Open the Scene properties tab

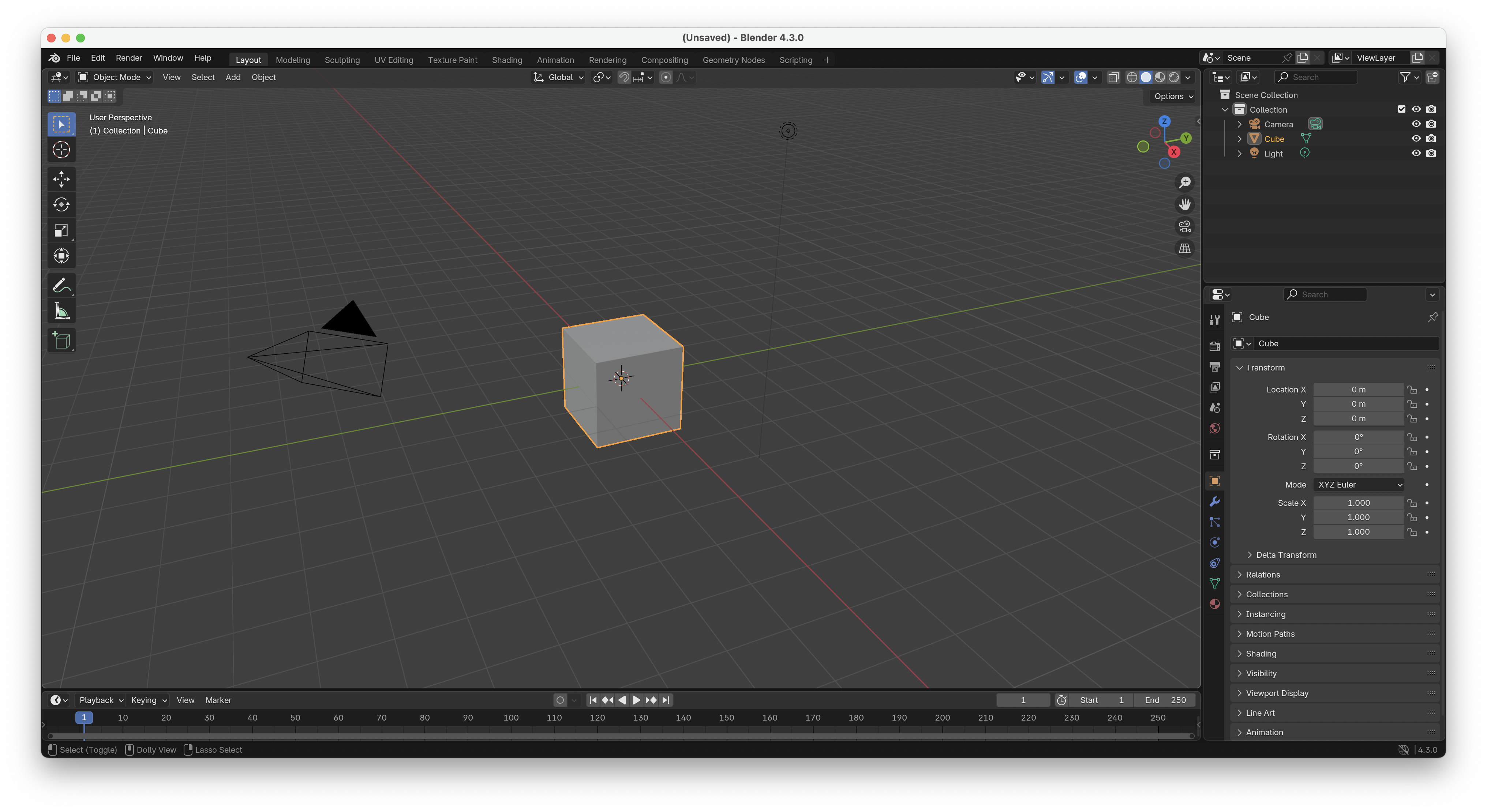(1214, 407)
